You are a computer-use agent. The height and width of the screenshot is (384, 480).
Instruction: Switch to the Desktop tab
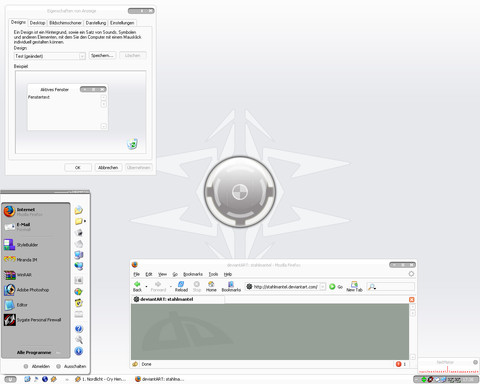click(x=37, y=23)
